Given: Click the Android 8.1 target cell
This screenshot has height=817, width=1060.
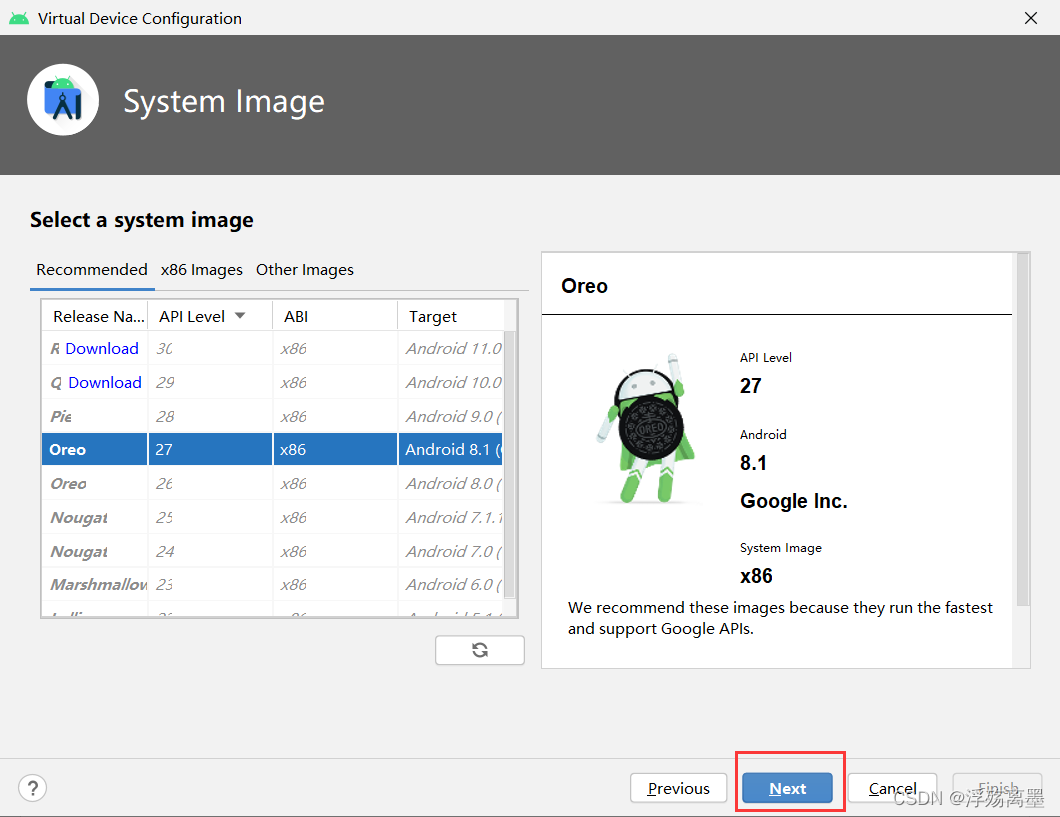Looking at the screenshot, I should (452, 449).
